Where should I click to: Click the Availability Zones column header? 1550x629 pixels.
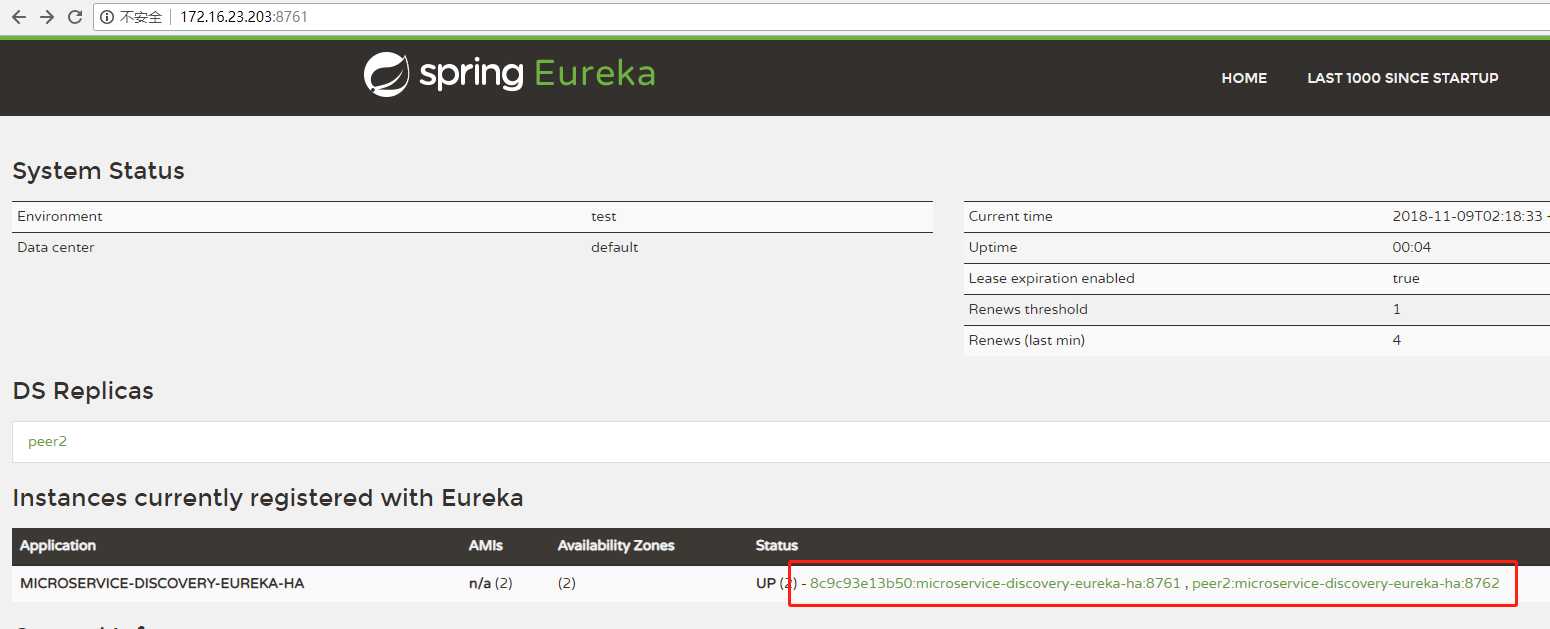point(616,545)
